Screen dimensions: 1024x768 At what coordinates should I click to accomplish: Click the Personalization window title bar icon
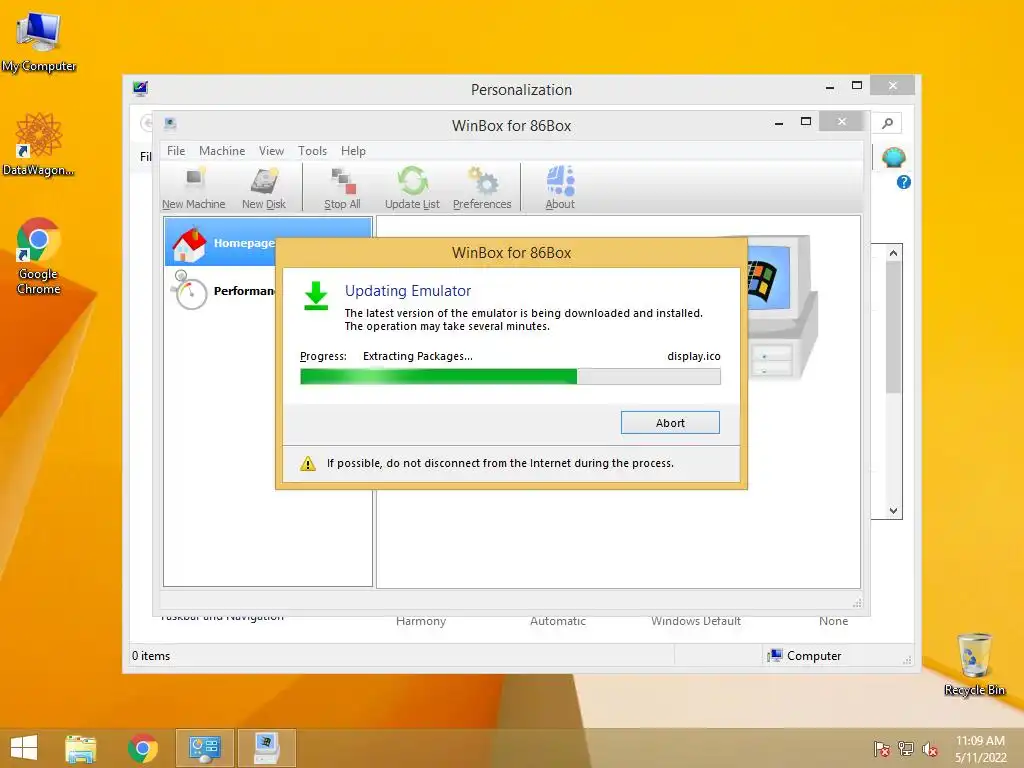140,88
